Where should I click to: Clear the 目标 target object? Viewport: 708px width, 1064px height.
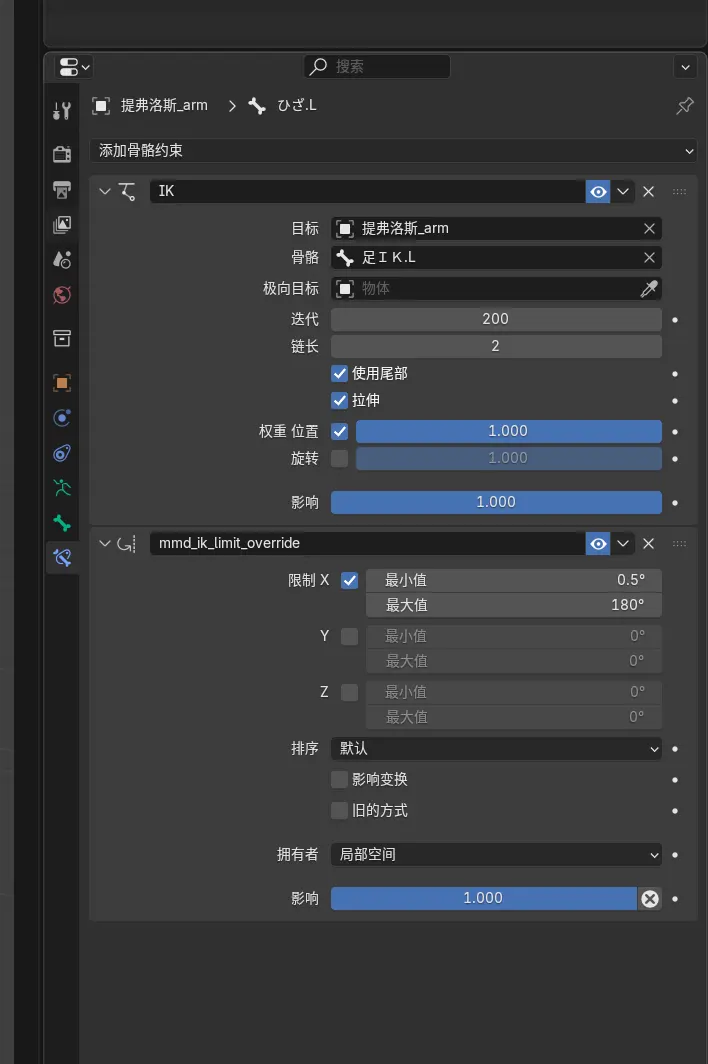point(649,229)
